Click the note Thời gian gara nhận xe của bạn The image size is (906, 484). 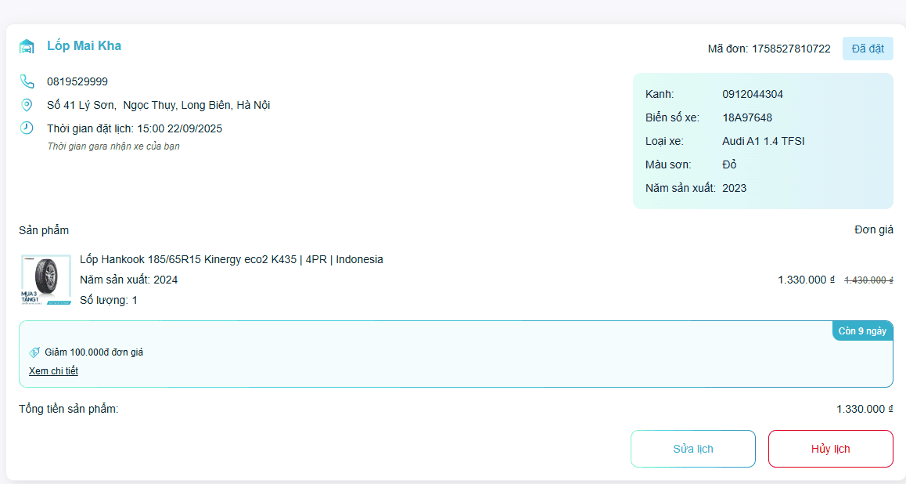pyautogui.click(x=113, y=146)
